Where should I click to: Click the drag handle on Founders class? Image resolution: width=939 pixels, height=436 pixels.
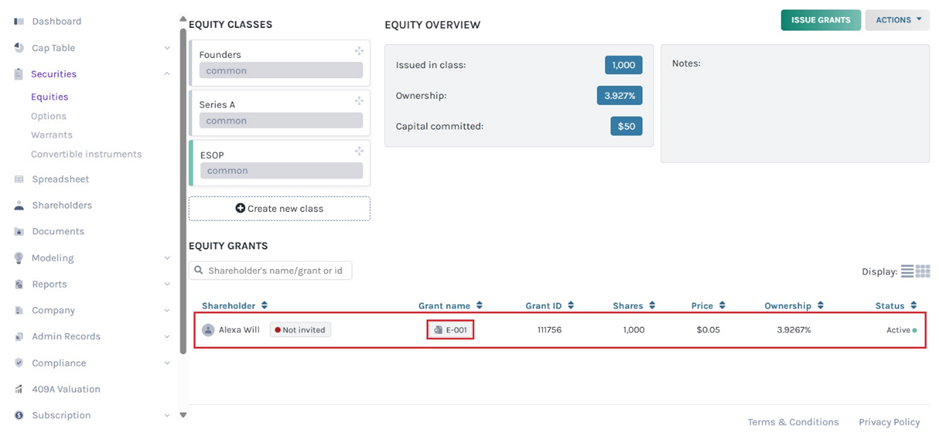[x=359, y=51]
